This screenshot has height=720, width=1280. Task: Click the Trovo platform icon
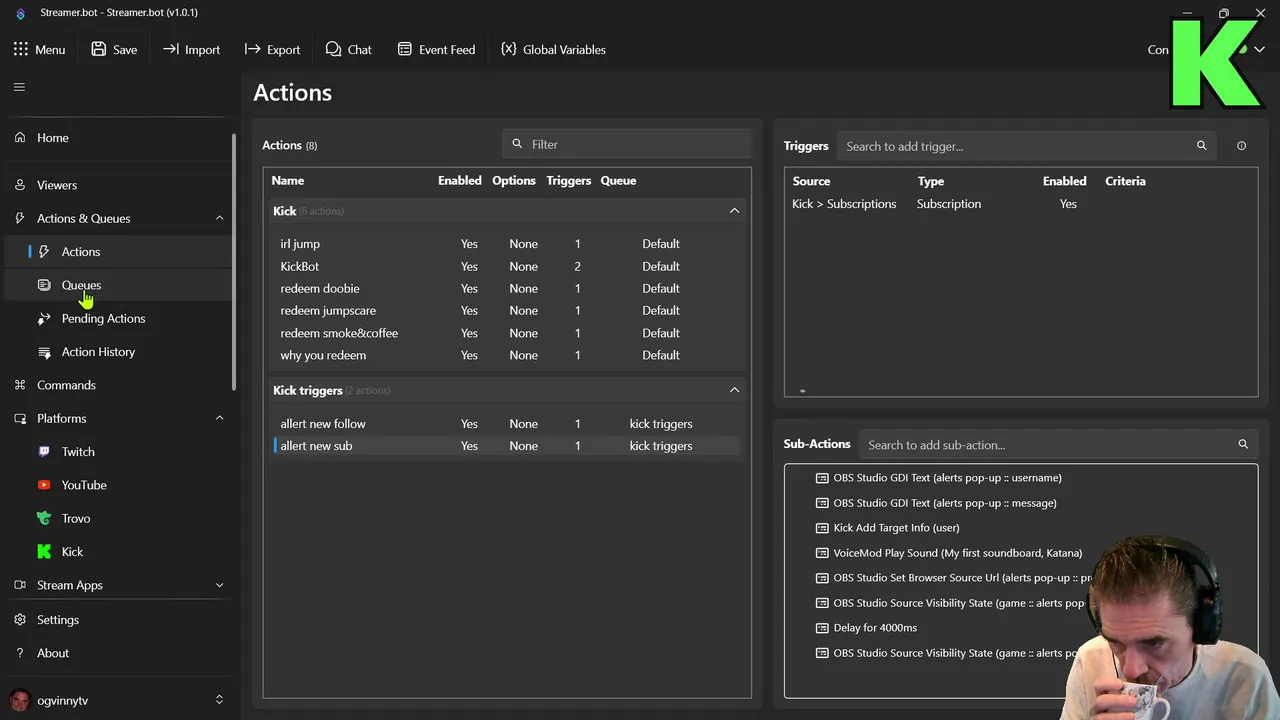click(x=44, y=518)
